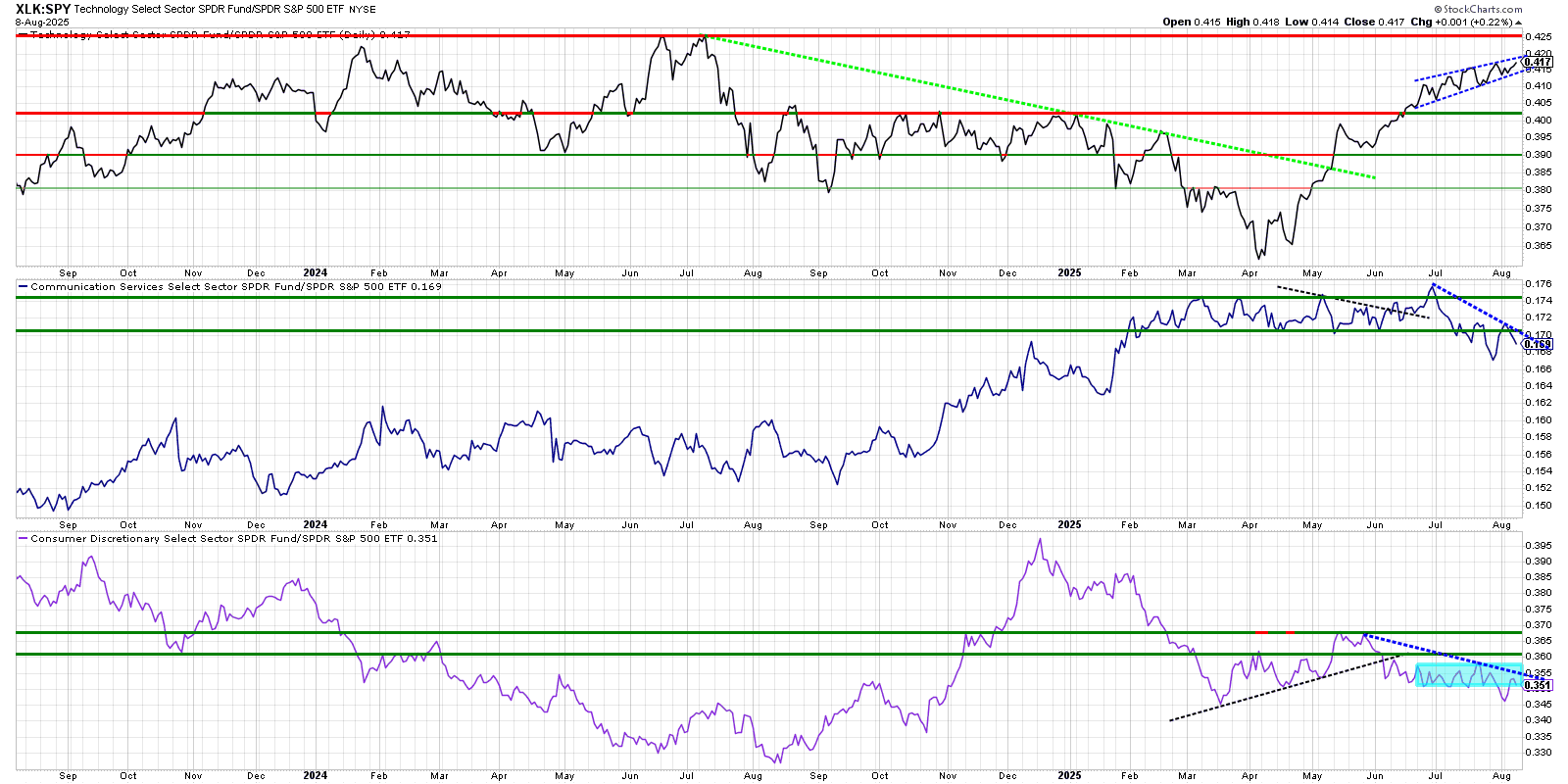Image resolution: width=1568 pixels, height=784 pixels.
Task: Click the 0.417 last-price tag on top panel
Action: [x=1538, y=62]
